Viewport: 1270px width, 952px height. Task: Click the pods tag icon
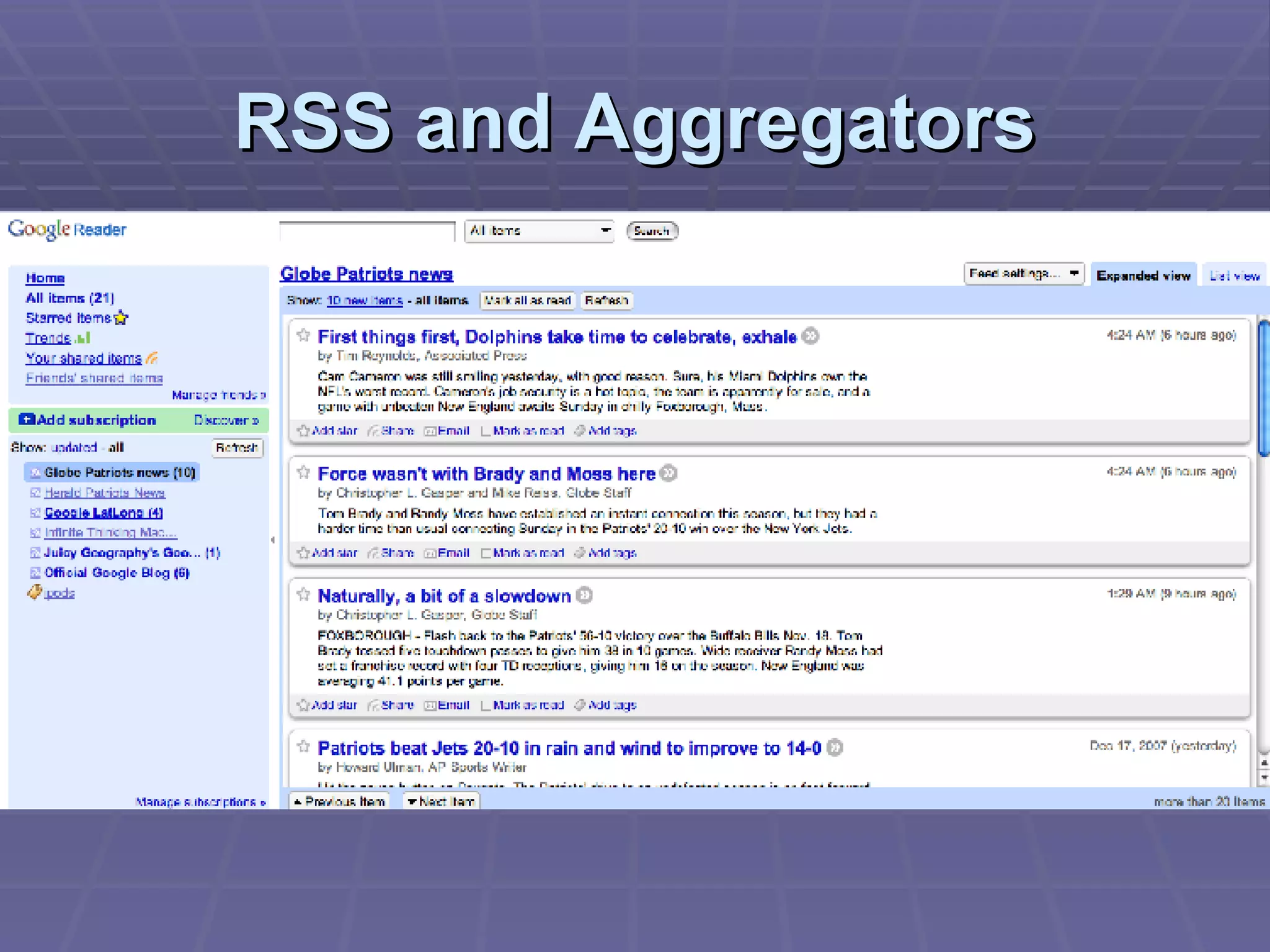34,592
